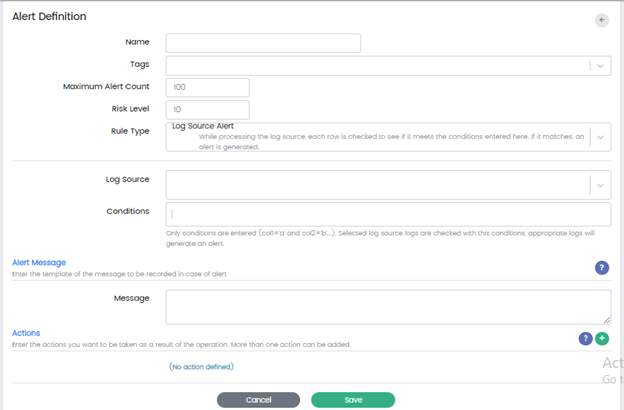This screenshot has width=624, height=410.
Task: Click the Message box resize handle
Action: [x=606, y=319]
